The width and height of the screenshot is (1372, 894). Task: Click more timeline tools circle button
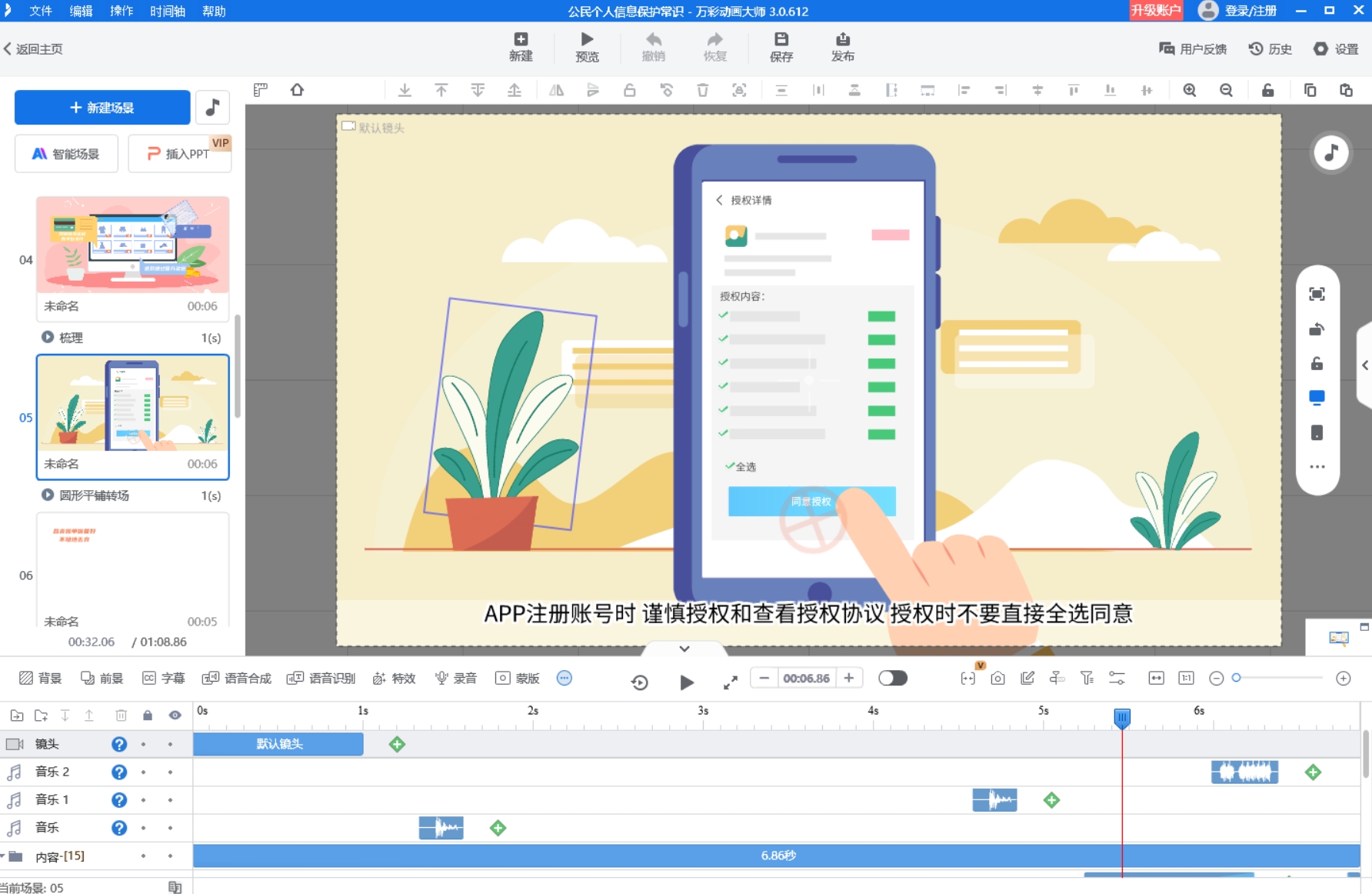point(564,678)
